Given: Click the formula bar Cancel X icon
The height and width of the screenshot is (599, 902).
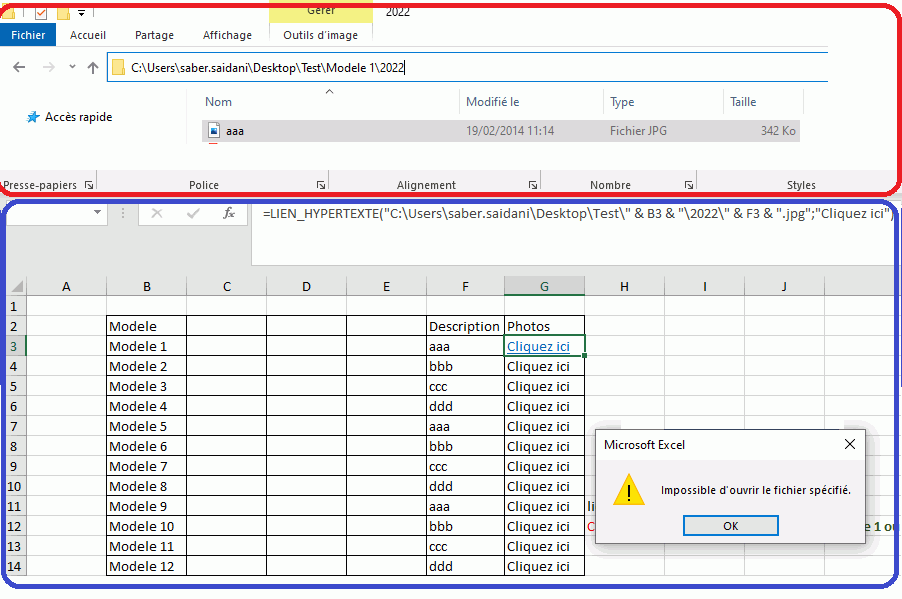Looking at the screenshot, I should pos(157,213).
